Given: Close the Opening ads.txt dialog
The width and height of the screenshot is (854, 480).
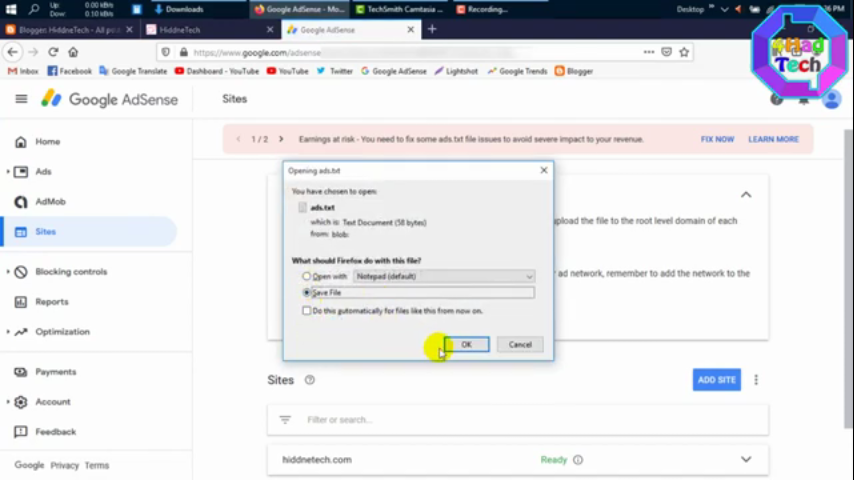Looking at the screenshot, I should [544, 171].
